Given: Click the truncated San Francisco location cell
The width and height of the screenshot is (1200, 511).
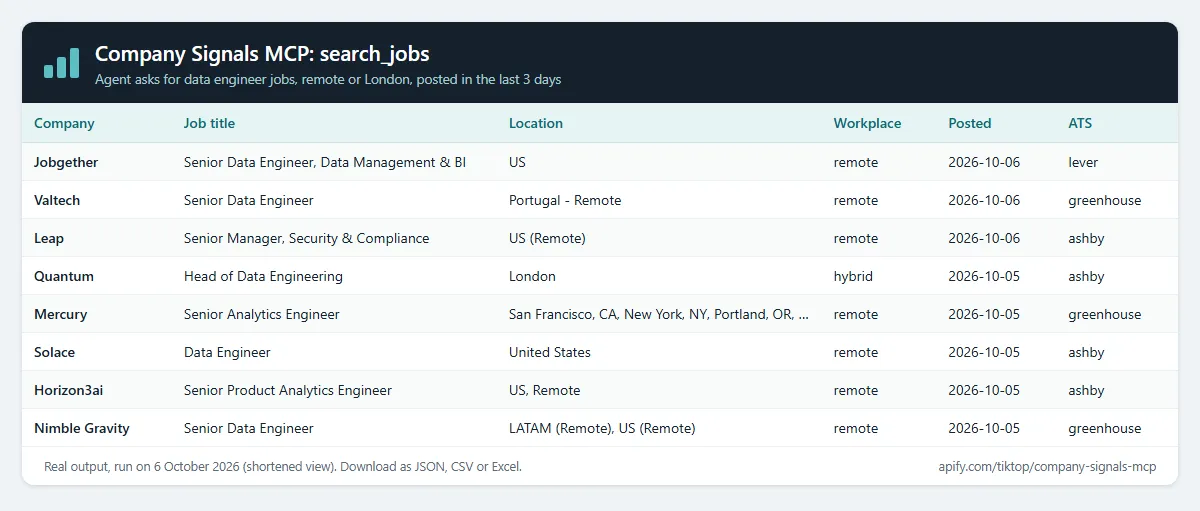Looking at the screenshot, I should pyautogui.click(x=659, y=314).
